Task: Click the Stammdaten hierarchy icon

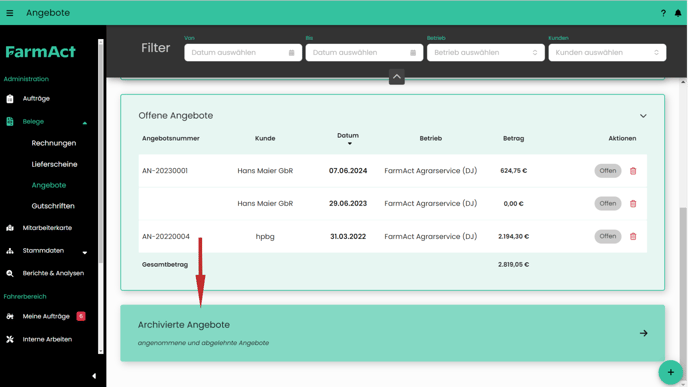Action: point(10,251)
